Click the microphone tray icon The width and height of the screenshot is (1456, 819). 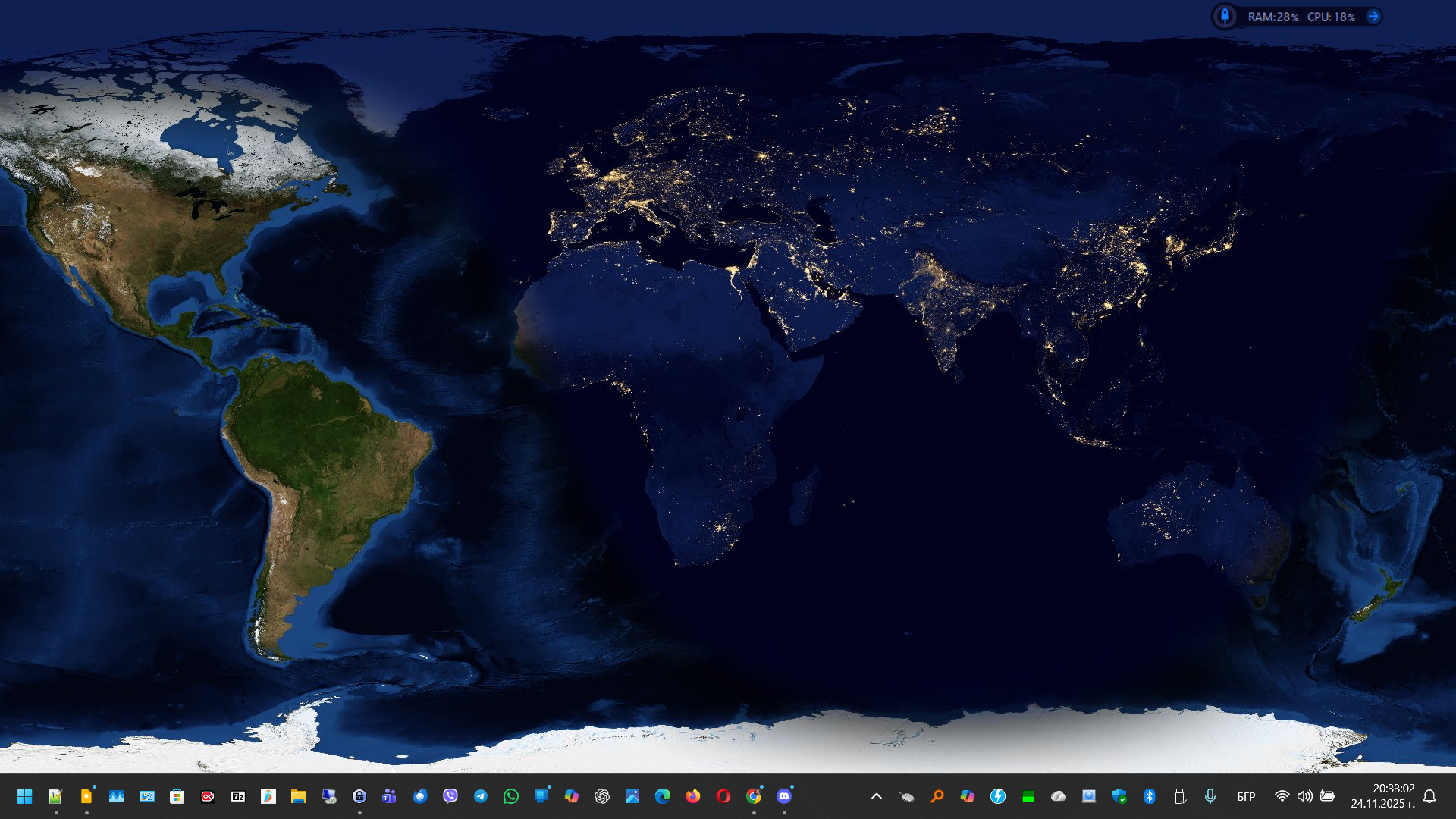1210,796
